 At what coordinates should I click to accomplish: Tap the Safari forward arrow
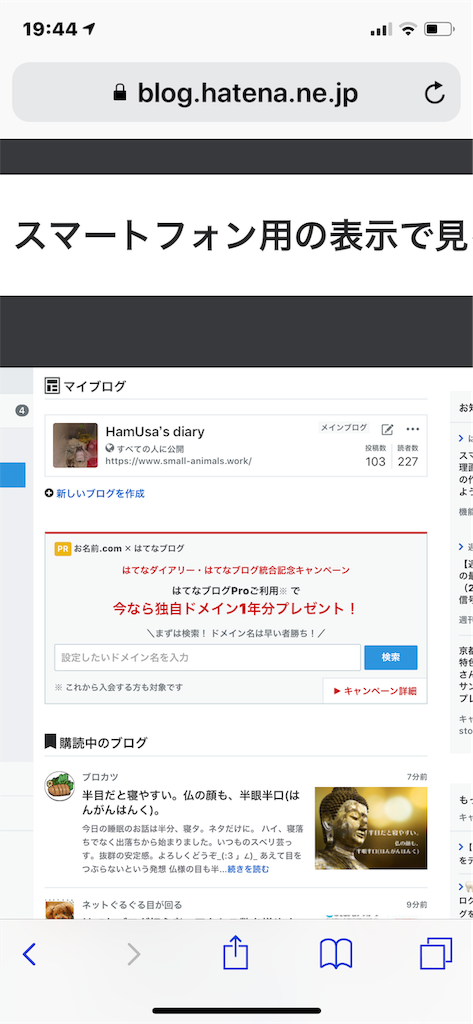pos(133,954)
